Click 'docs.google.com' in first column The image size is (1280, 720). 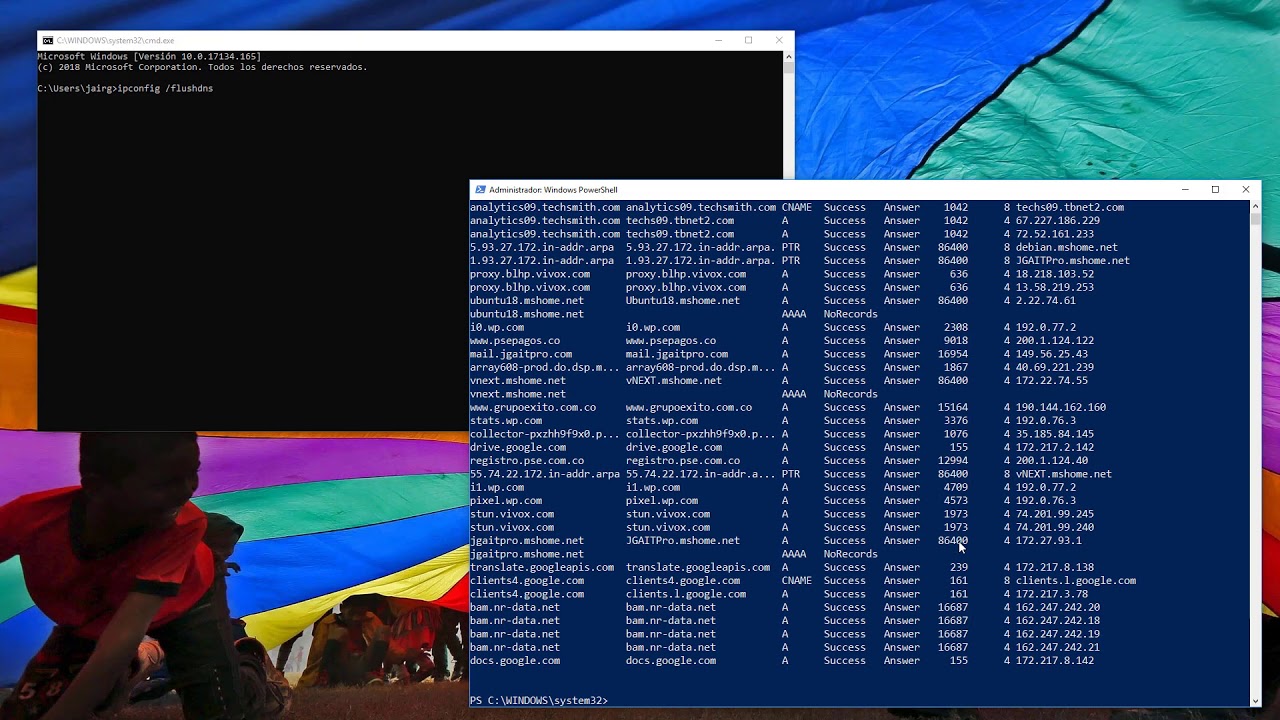point(515,661)
